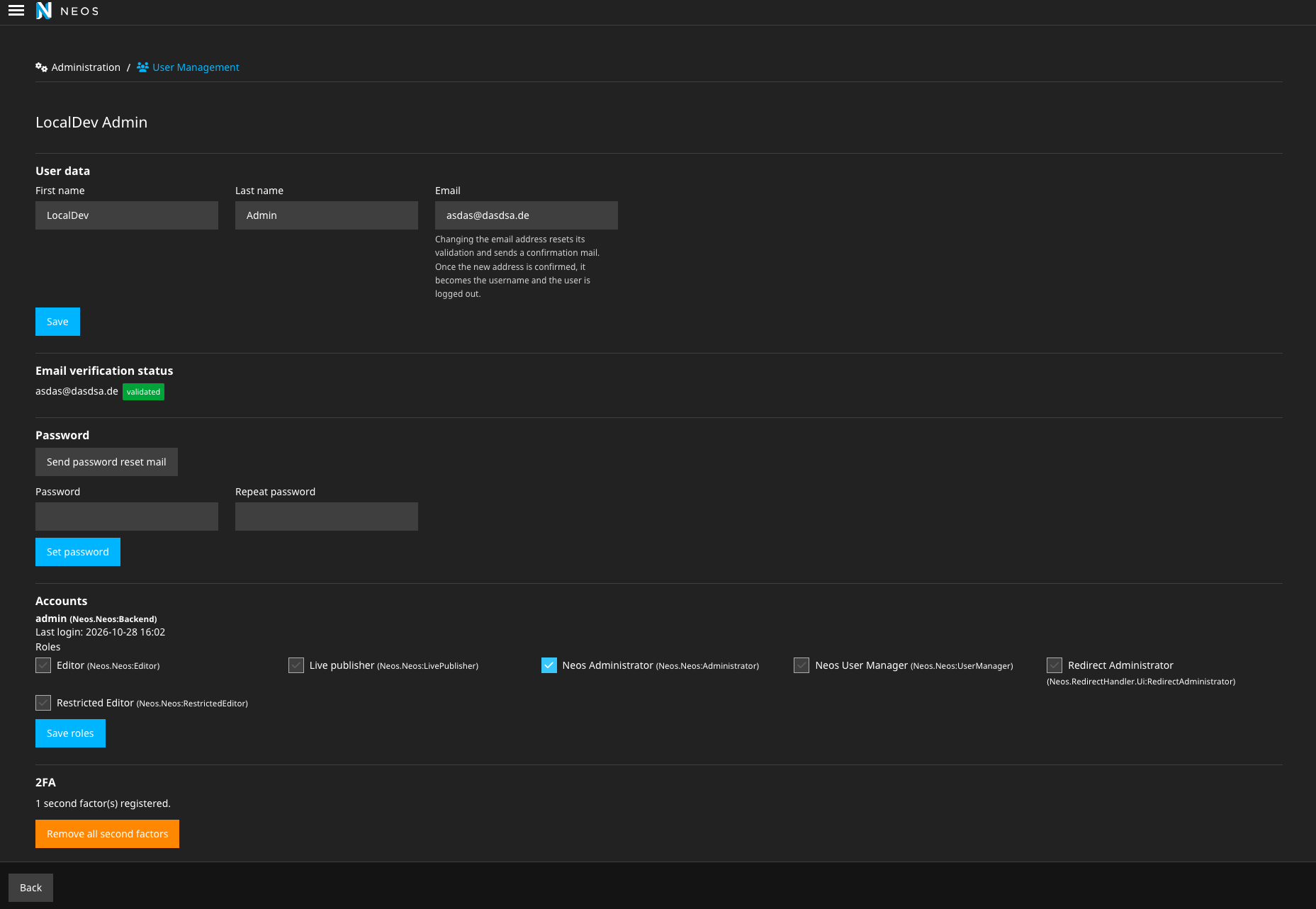Click the admin account name

coord(51,619)
